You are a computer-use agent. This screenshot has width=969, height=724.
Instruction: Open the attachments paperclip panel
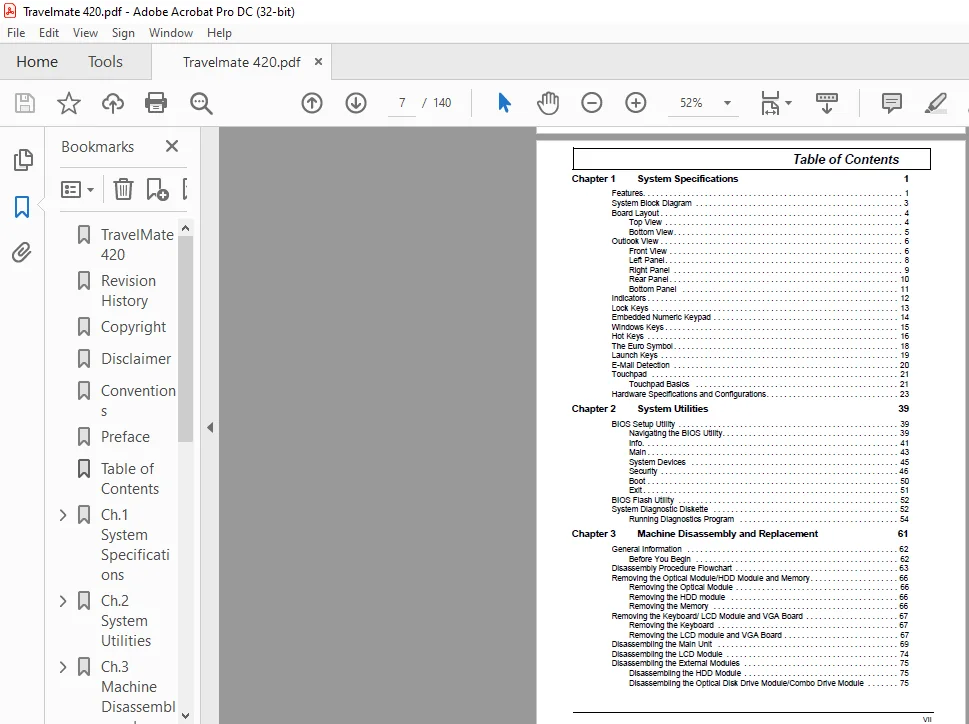point(22,253)
